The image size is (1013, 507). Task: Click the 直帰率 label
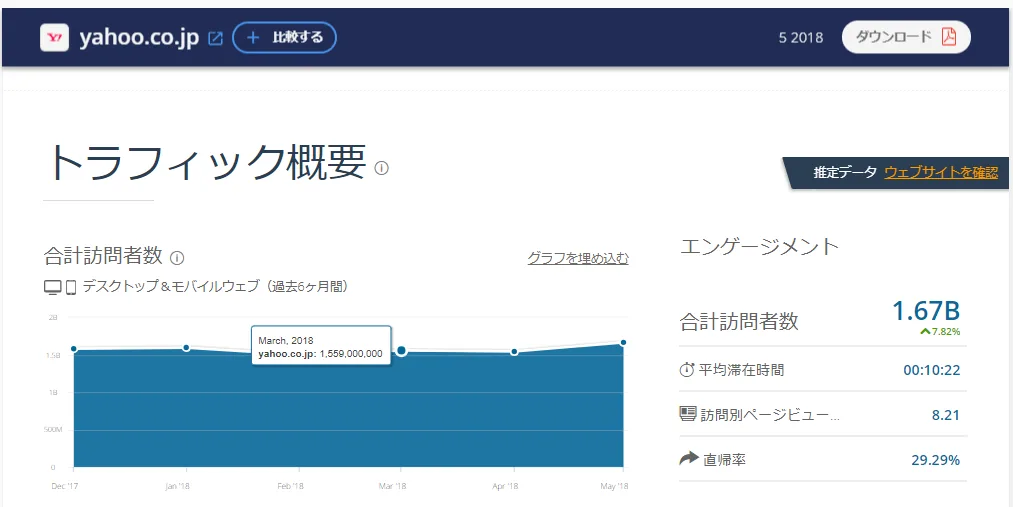725,460
